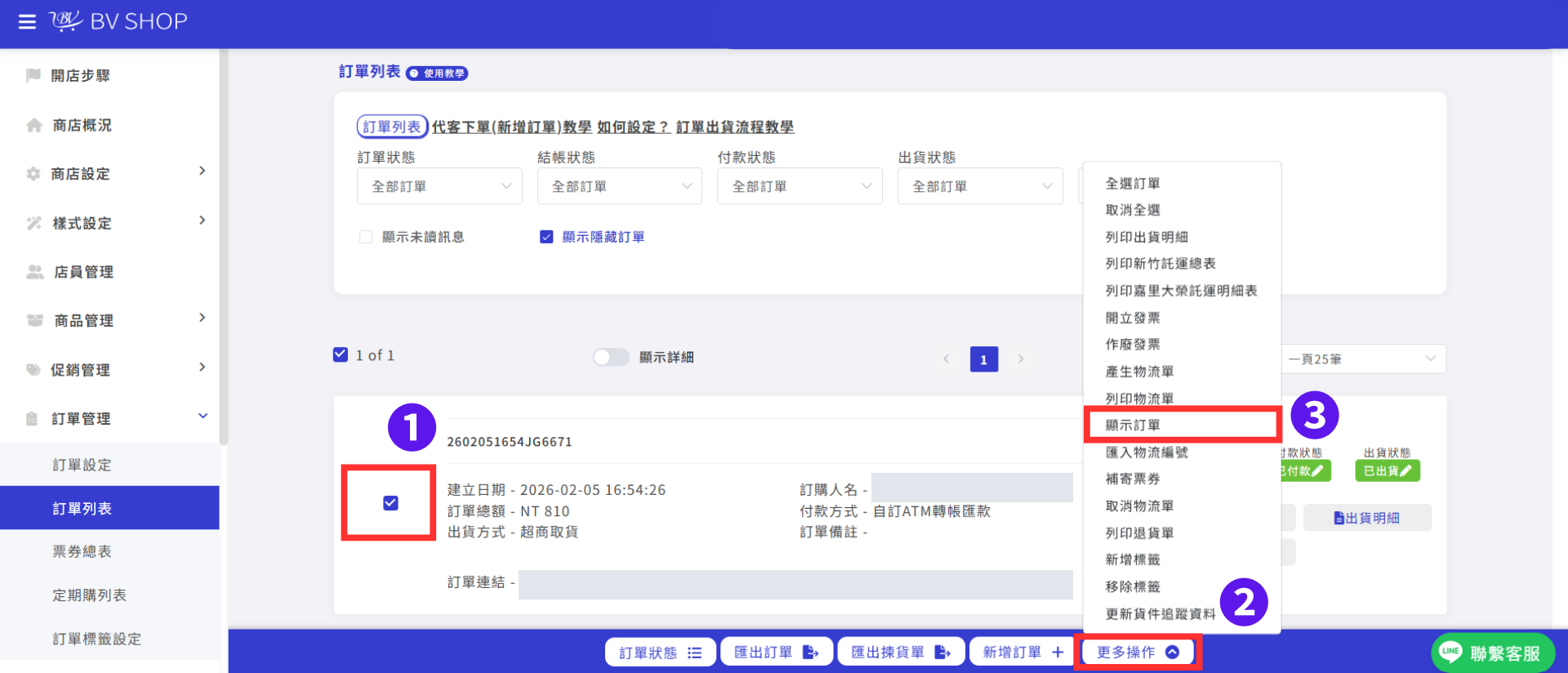Screen dimensions: 1568x673
Task: Click the pencil icon on 已出貨 badge
Action: (x=1405, y=471)
